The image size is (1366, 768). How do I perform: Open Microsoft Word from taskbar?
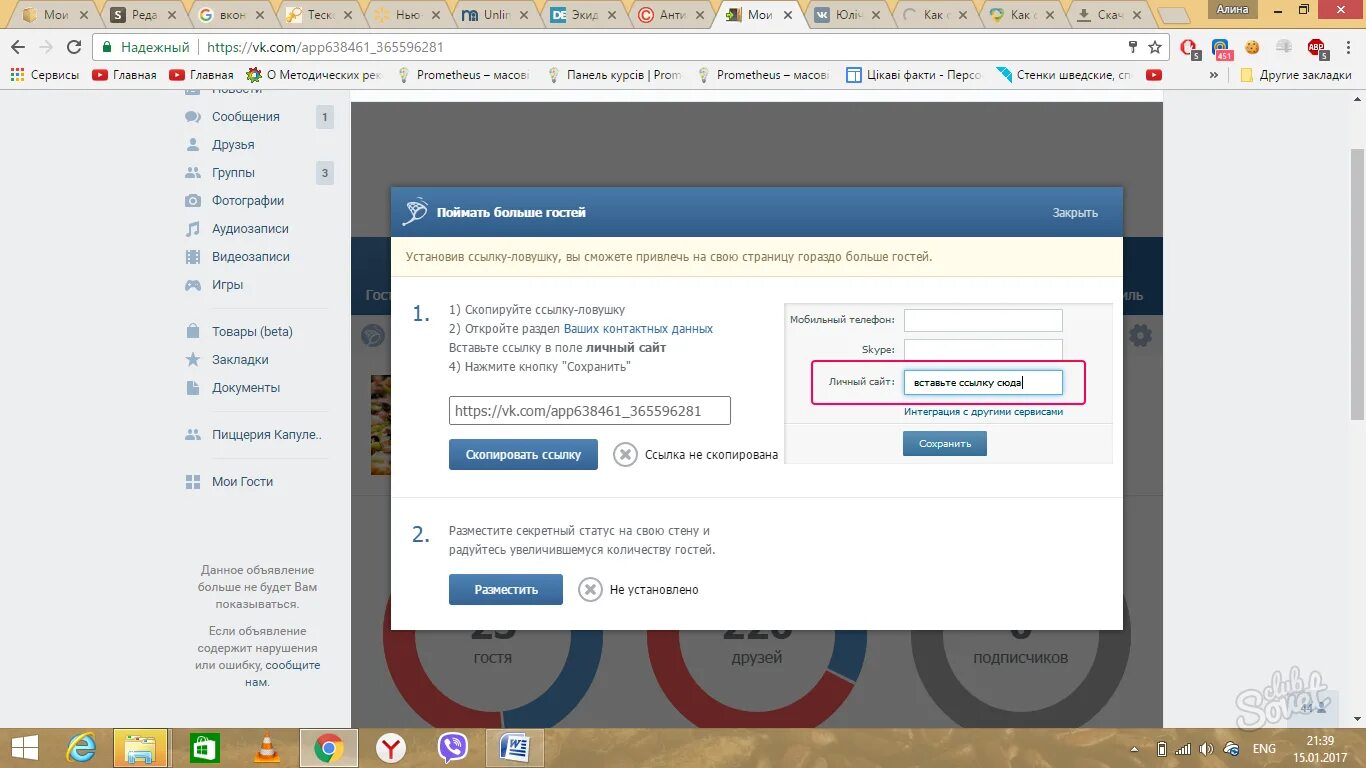[x=515, y=748]
